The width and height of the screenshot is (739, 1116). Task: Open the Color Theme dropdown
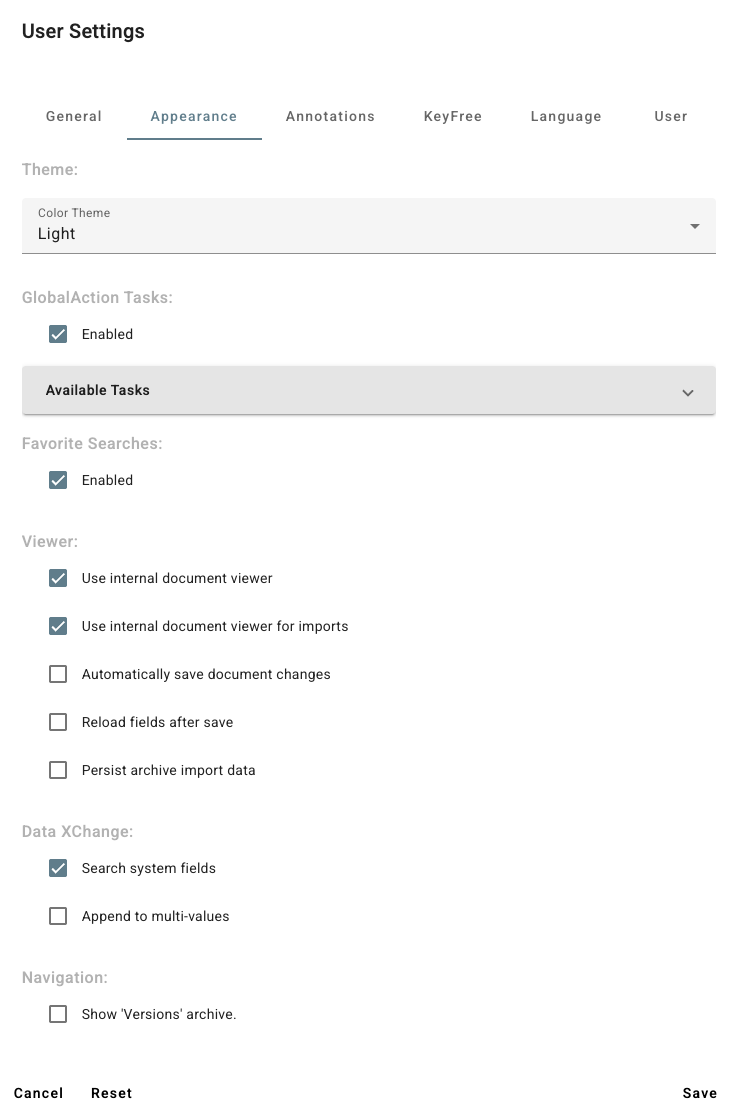coord(368,226)
